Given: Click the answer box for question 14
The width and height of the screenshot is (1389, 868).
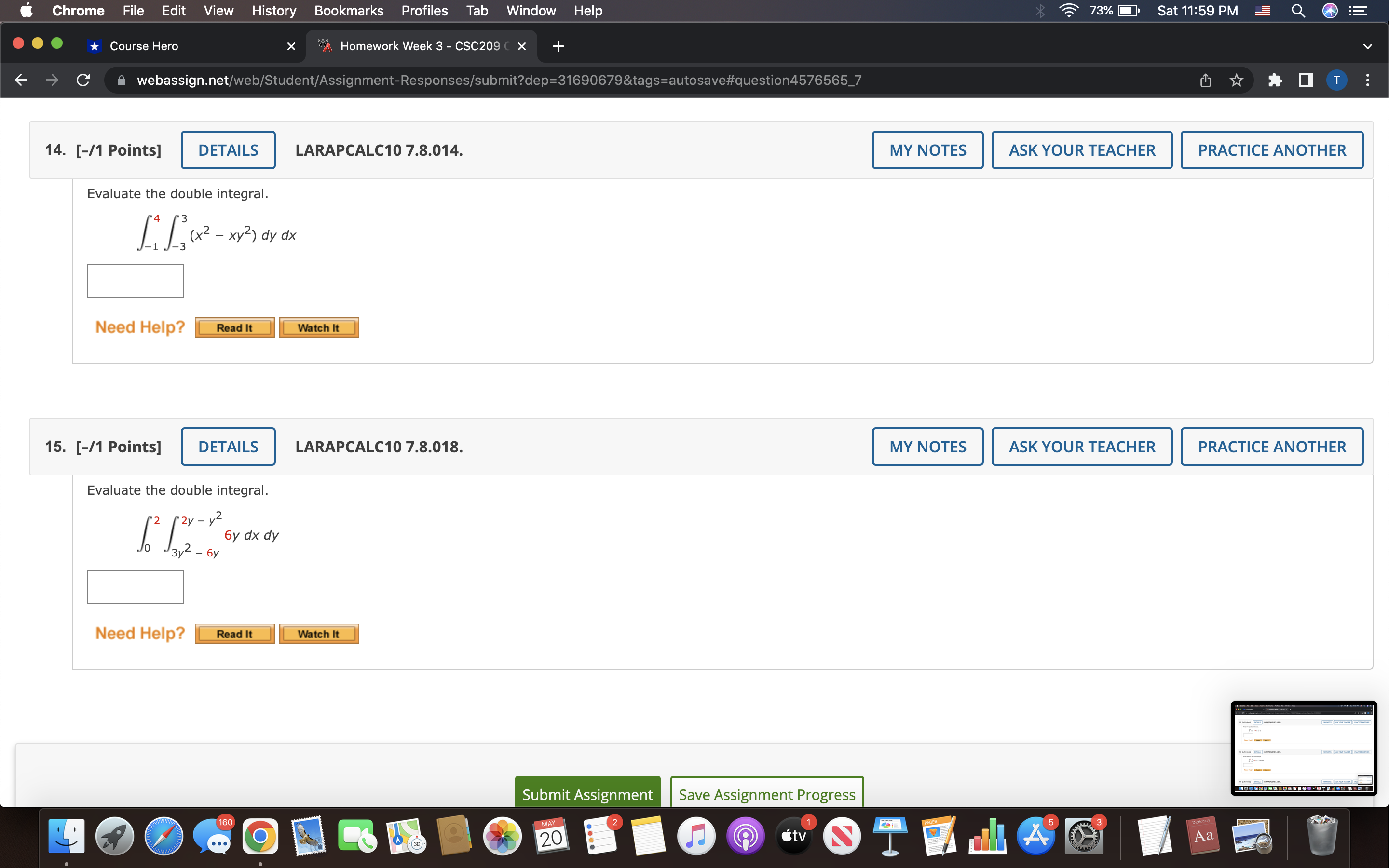Looking at the screenshot, I should 134,280.
